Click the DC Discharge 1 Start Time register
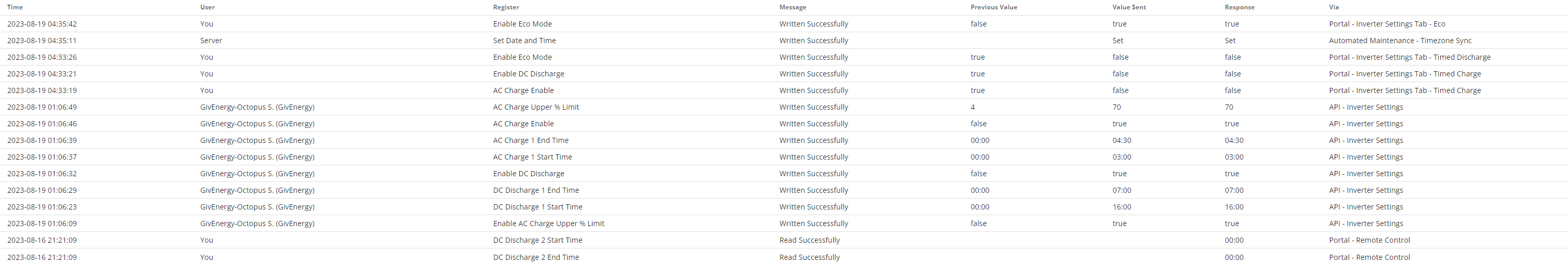1568x276 pixels. click(x=537, y=207)
